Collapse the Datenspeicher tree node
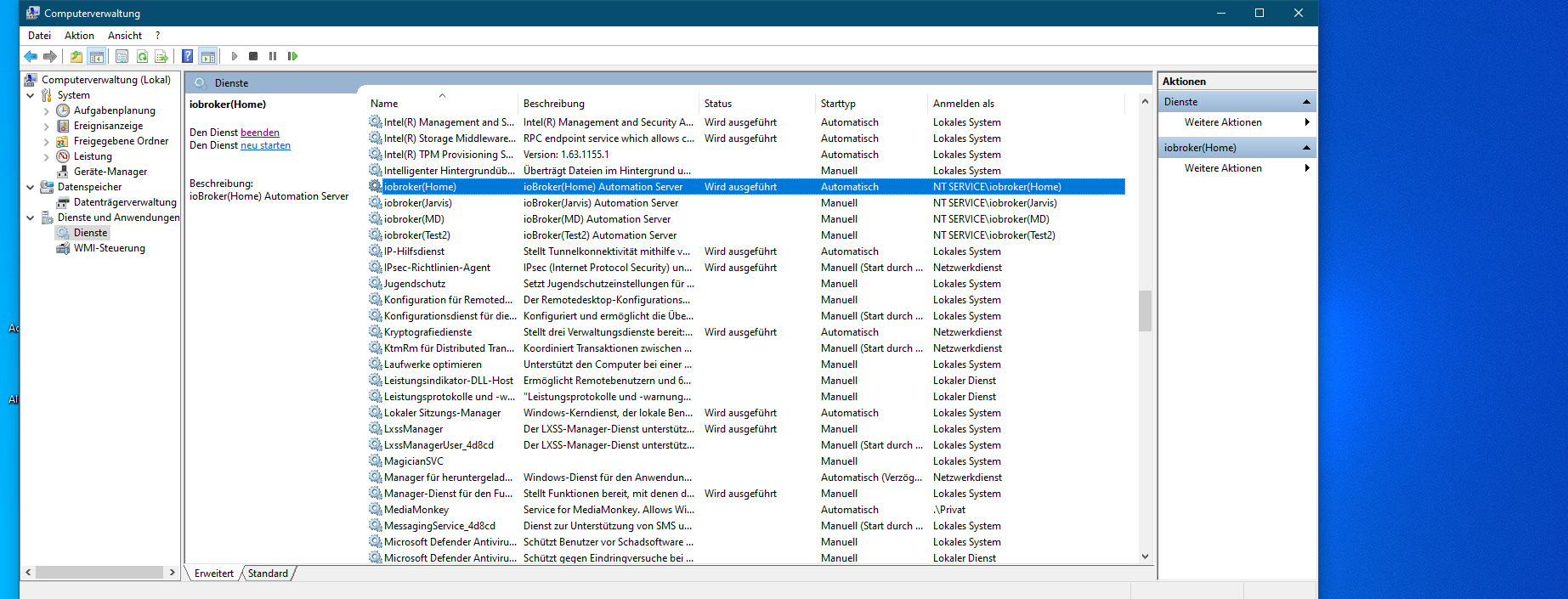This screenshot has height=599, width=1568. tap(31, 187)
